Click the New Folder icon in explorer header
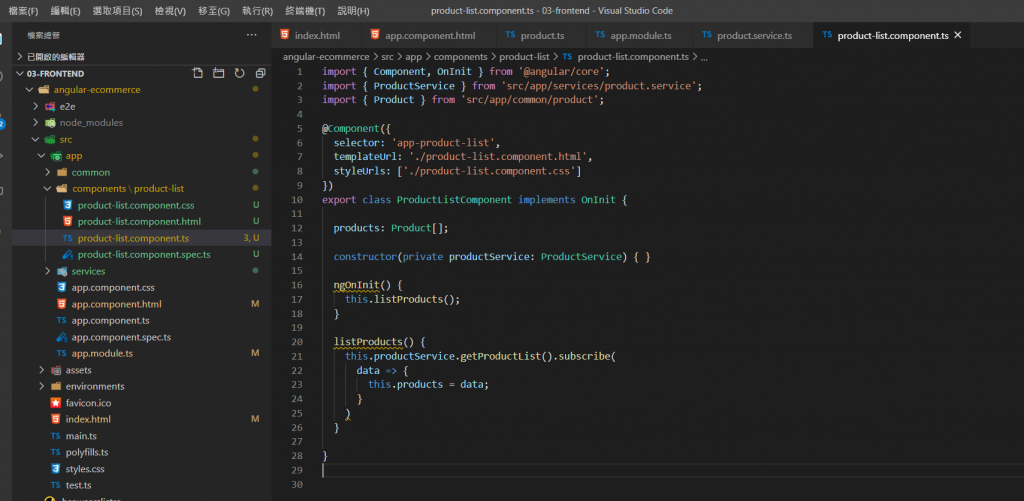Image resolution: width=1024 pixels, height=501 pixels. pos(218,73)
